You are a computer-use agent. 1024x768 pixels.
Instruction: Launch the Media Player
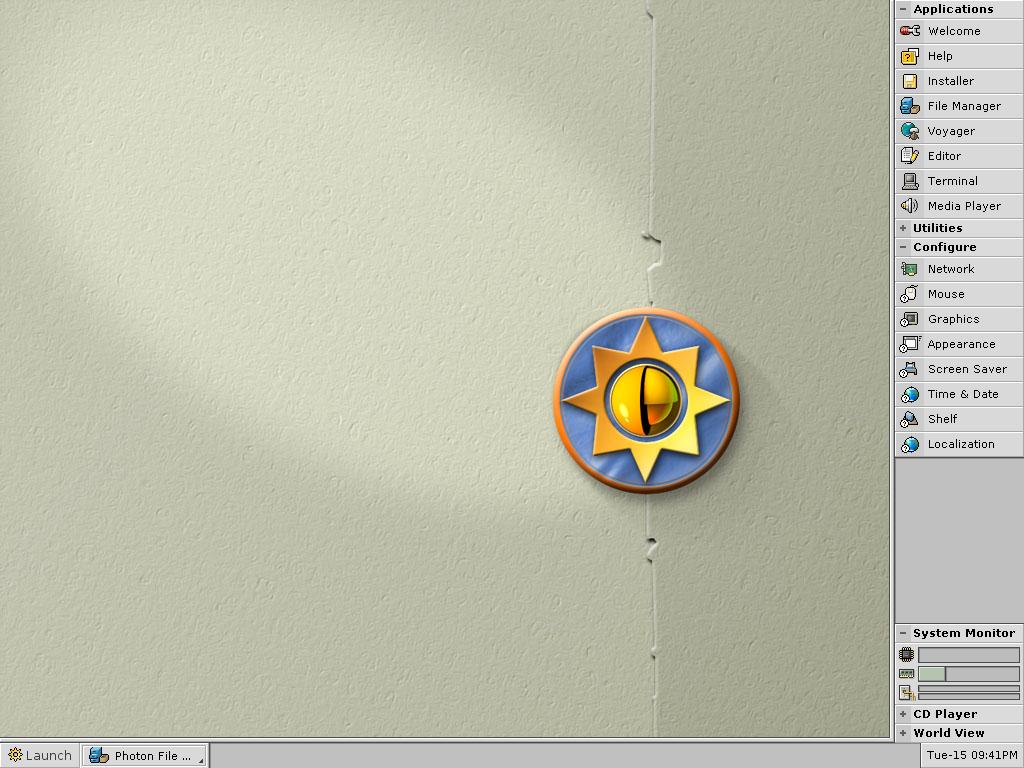(x=958, y=206)
